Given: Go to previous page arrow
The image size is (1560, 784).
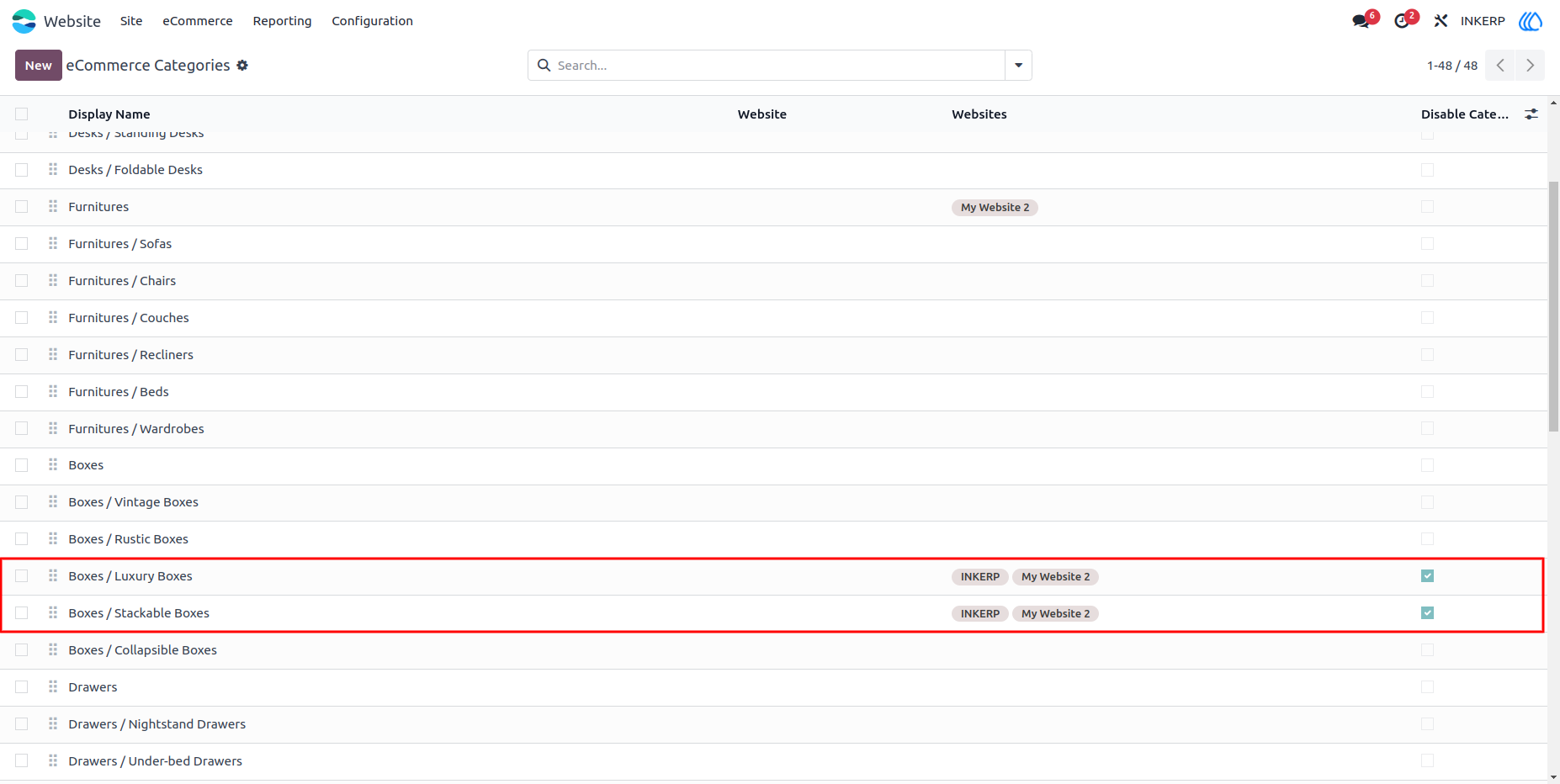Looking at the screenshot, I should 1500,66.
